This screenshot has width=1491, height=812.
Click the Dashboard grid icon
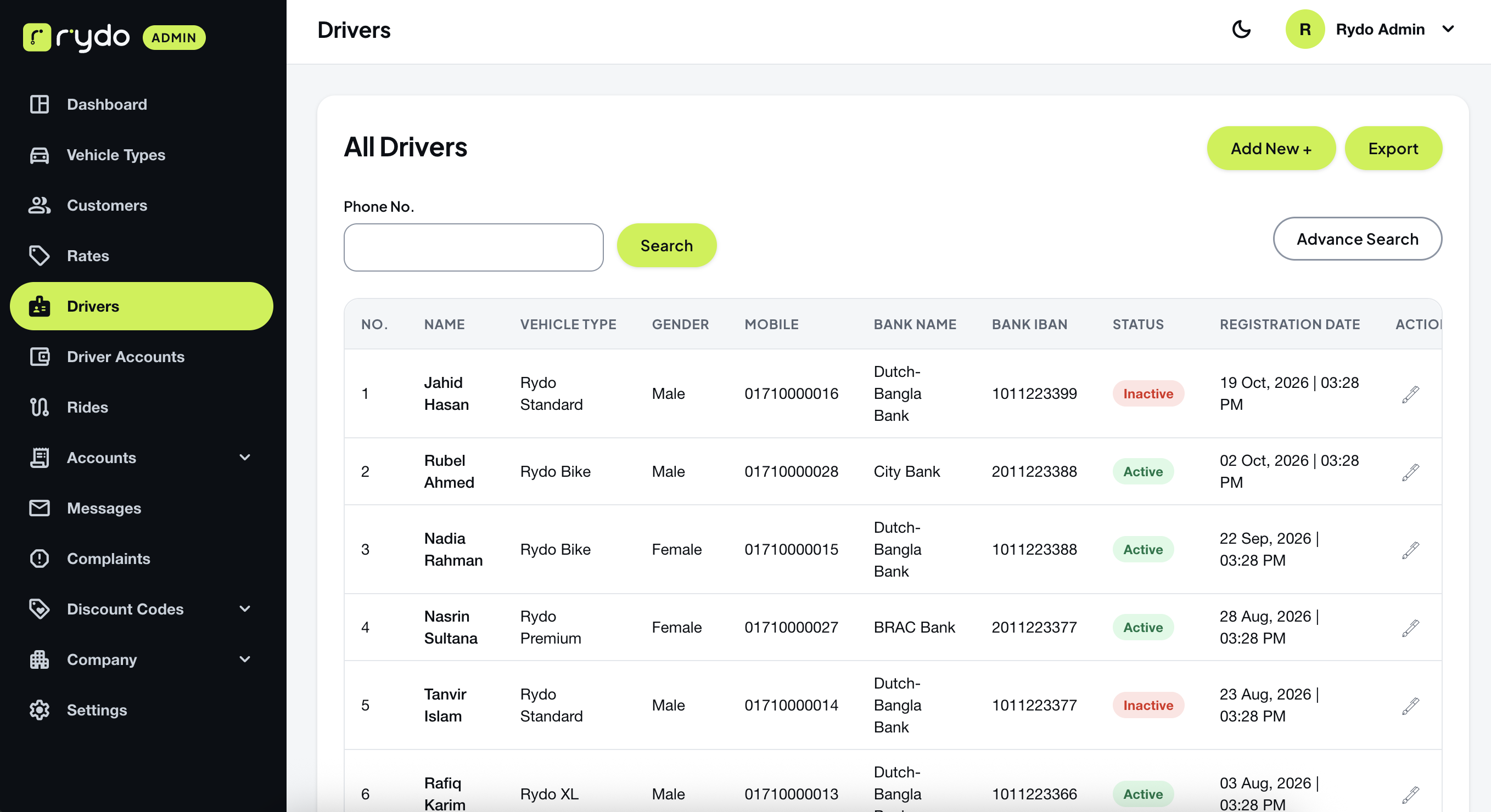(40, 104)
